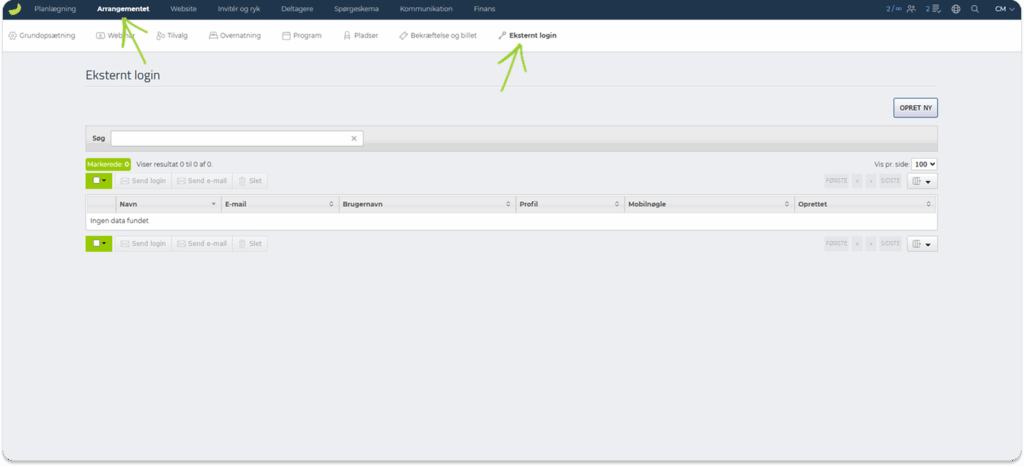
Task: Click the globe language icon
Action: click(x=956, y=9)
